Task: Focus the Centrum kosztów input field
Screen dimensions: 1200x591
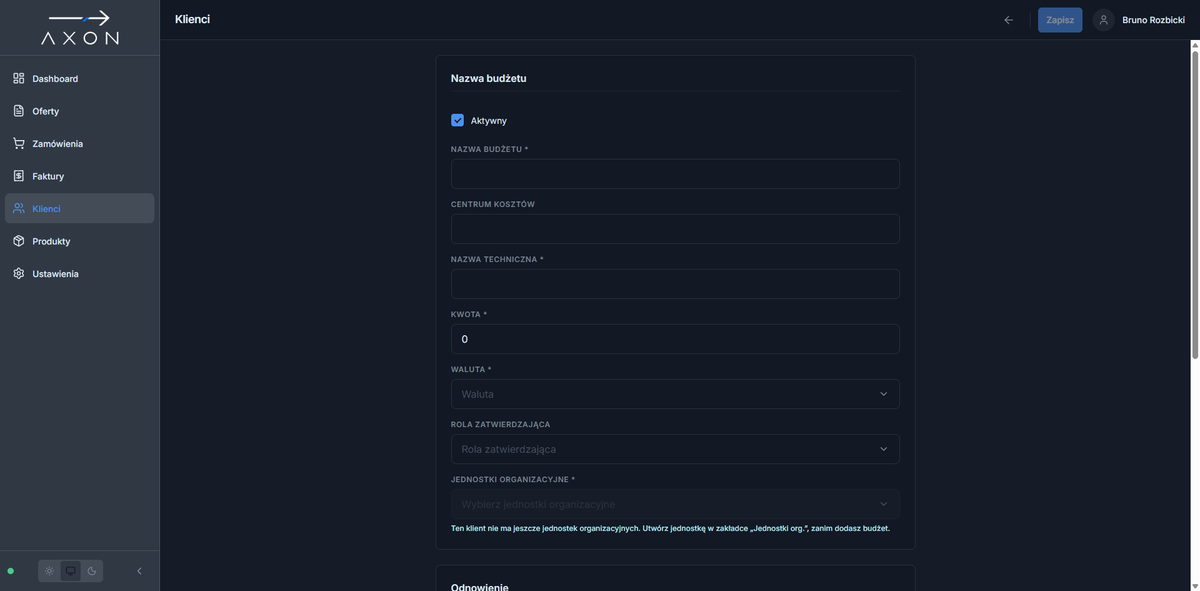Action: [675, 229]
